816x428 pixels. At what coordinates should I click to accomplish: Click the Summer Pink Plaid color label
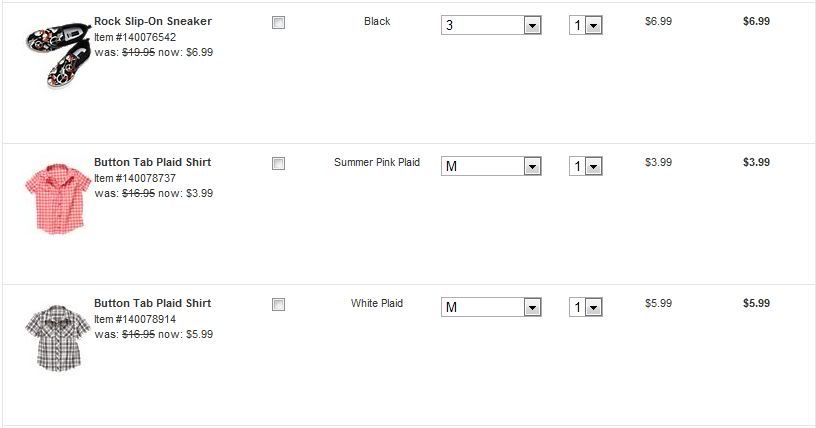377,162
